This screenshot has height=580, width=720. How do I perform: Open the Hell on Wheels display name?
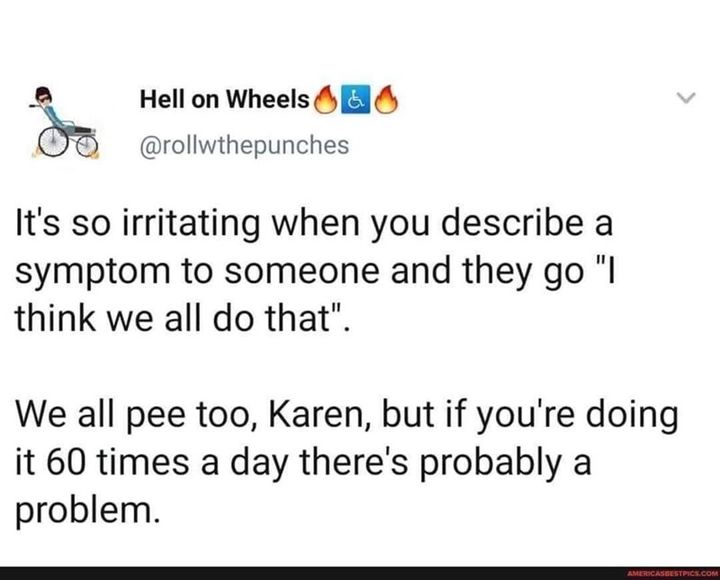click(x=223, y=102)
